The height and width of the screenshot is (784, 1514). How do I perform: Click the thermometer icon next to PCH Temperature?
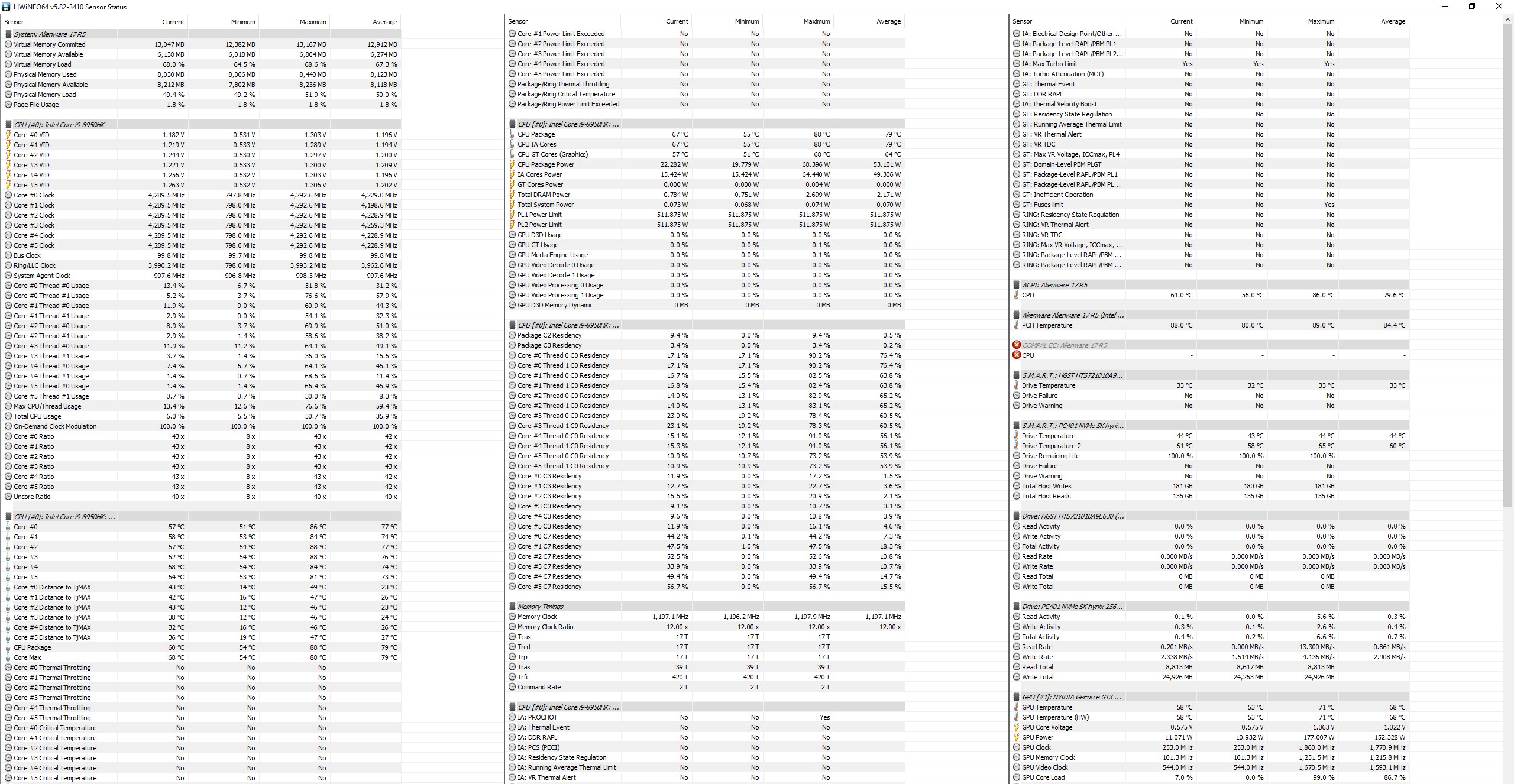(x=1017, y=325)
